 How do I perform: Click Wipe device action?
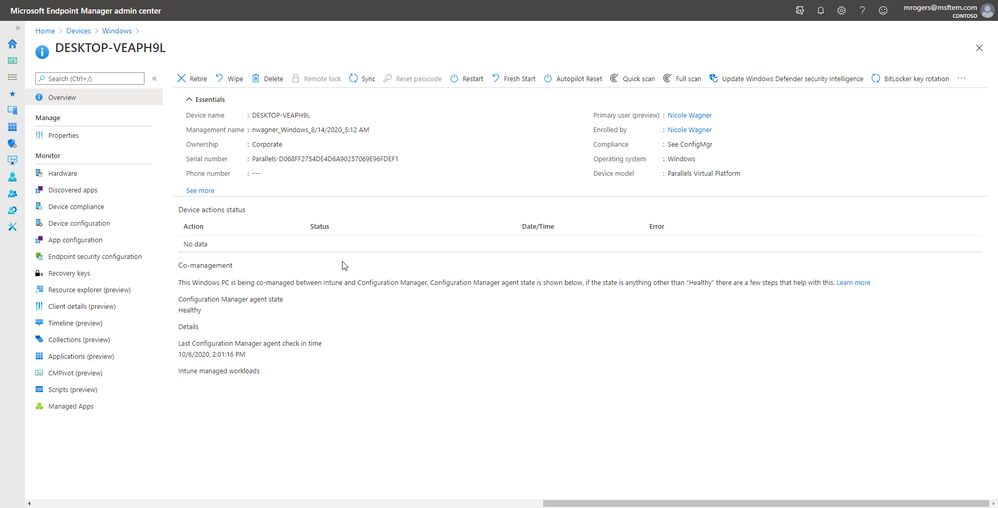coord(229,78)
